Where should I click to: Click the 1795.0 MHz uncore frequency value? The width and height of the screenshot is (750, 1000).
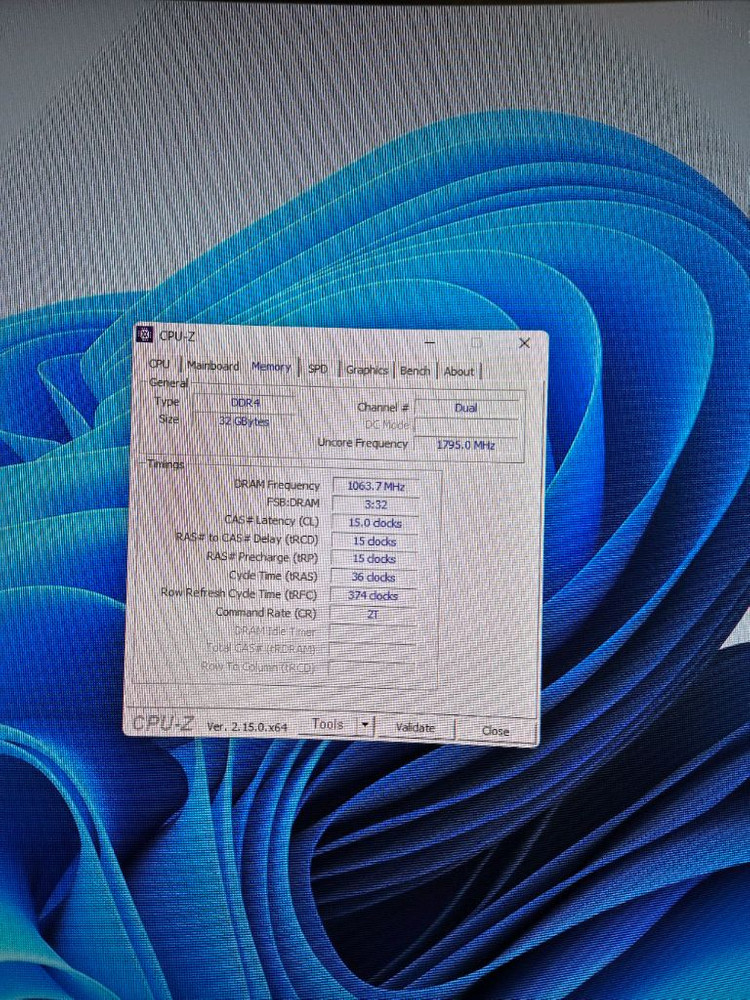(466, 445)
